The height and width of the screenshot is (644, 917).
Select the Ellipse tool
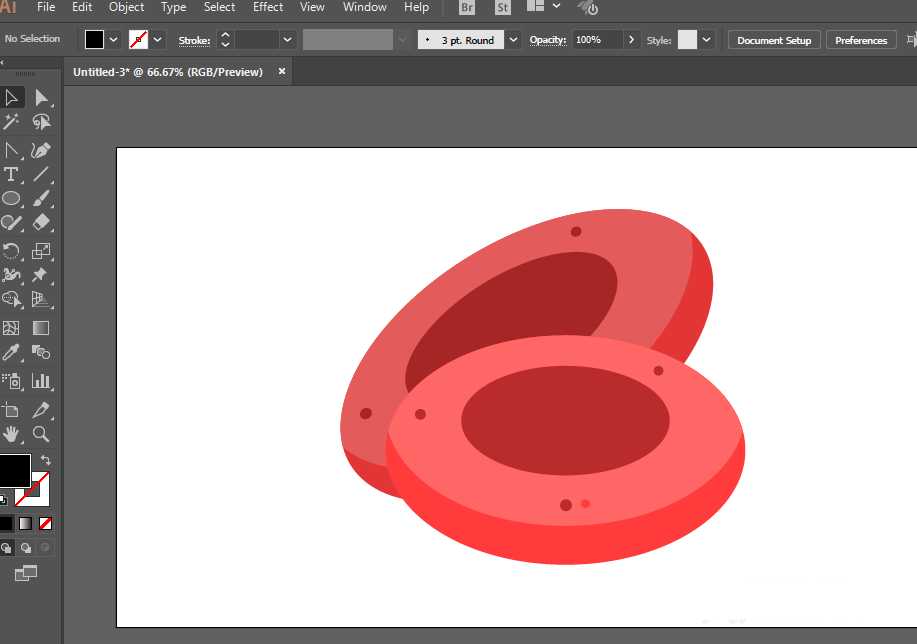click(x=12, y=198)
